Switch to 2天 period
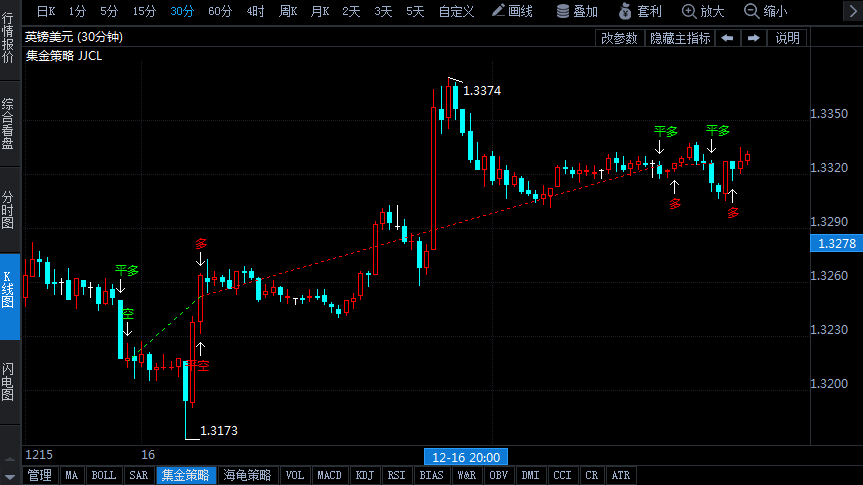The image size is (863, 485). pyautogui.click(x=351, y=11)
